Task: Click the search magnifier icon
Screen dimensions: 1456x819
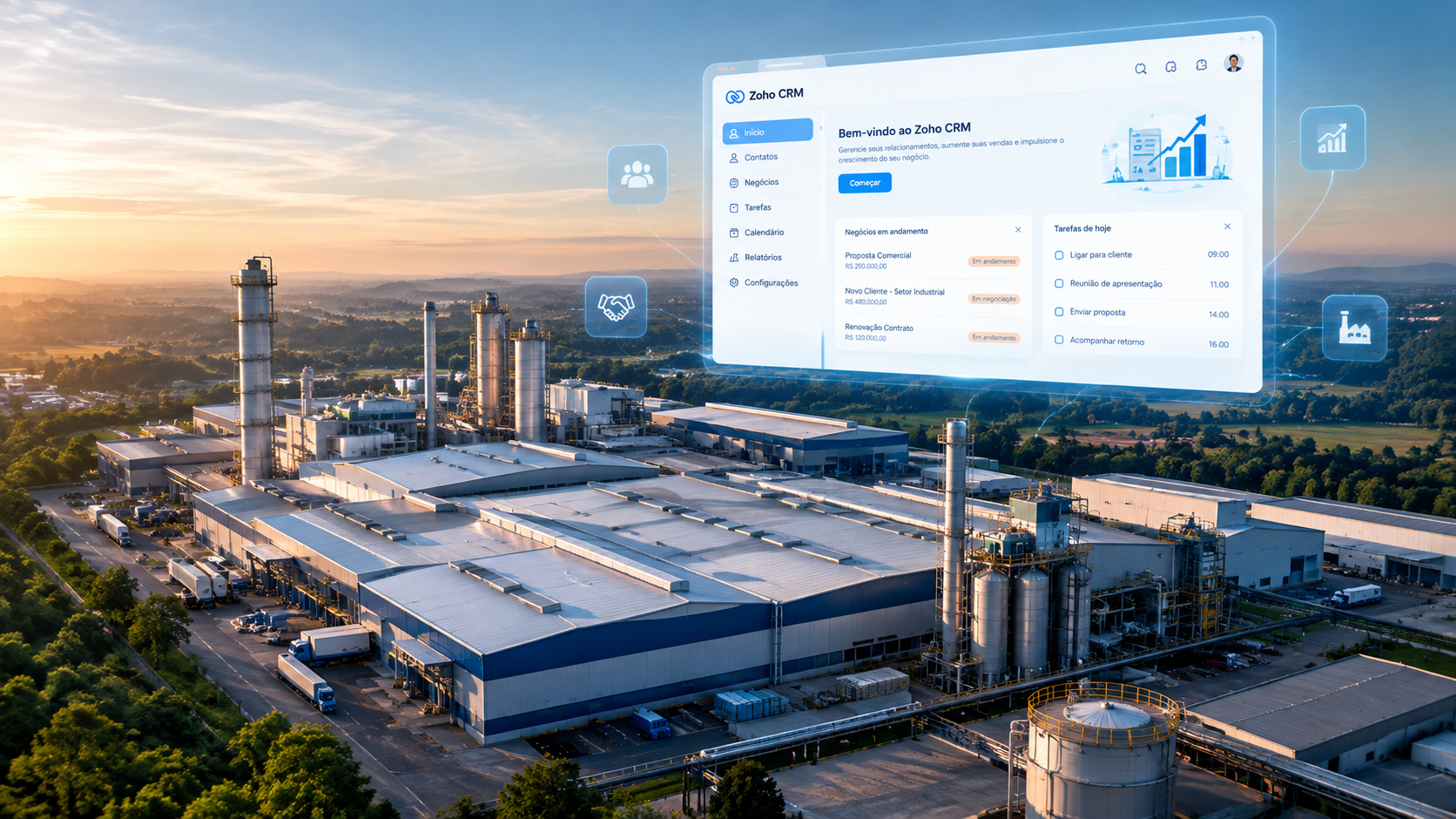Action: (x=1140, y=69)
